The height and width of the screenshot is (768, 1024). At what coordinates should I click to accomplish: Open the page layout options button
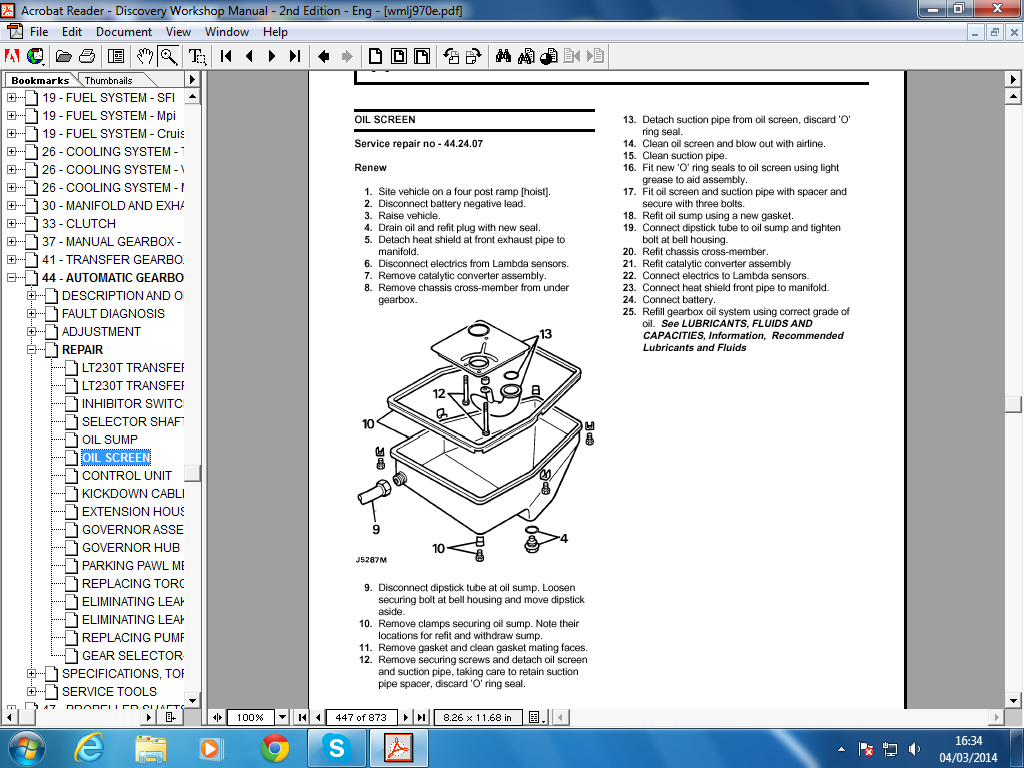tap(536, 717)
